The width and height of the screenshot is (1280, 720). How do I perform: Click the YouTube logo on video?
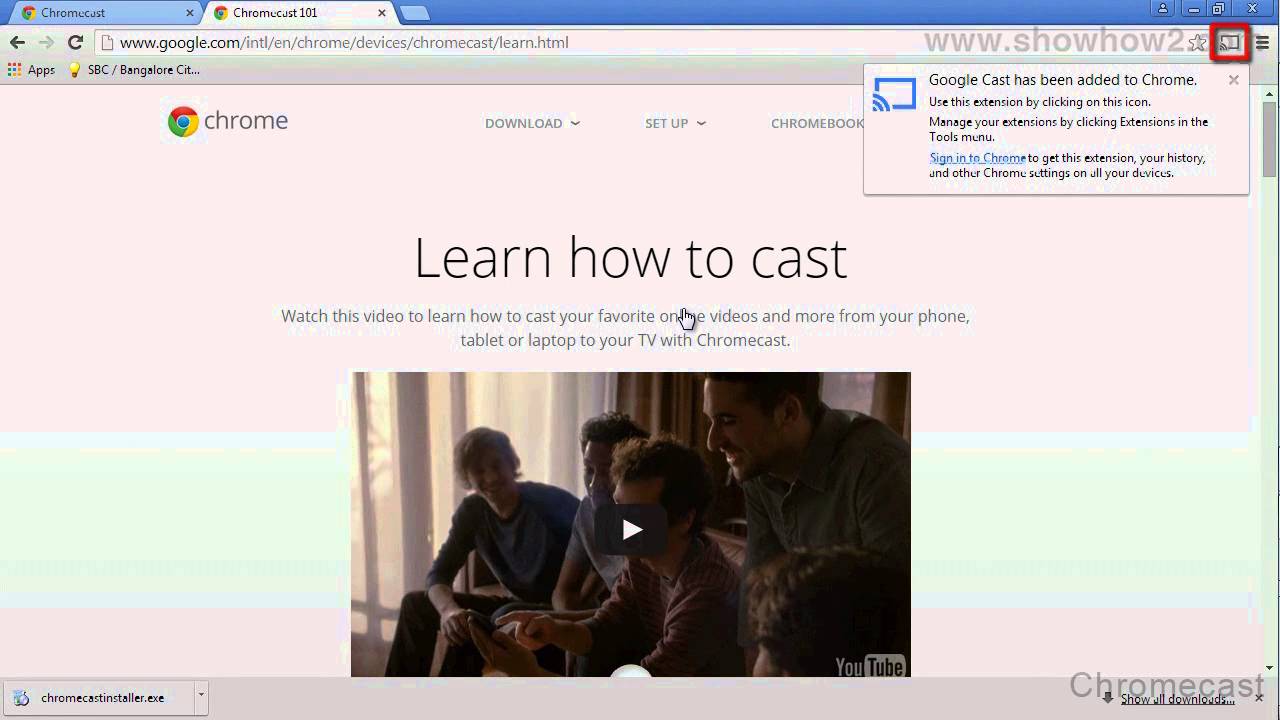(x=870, y=665)
